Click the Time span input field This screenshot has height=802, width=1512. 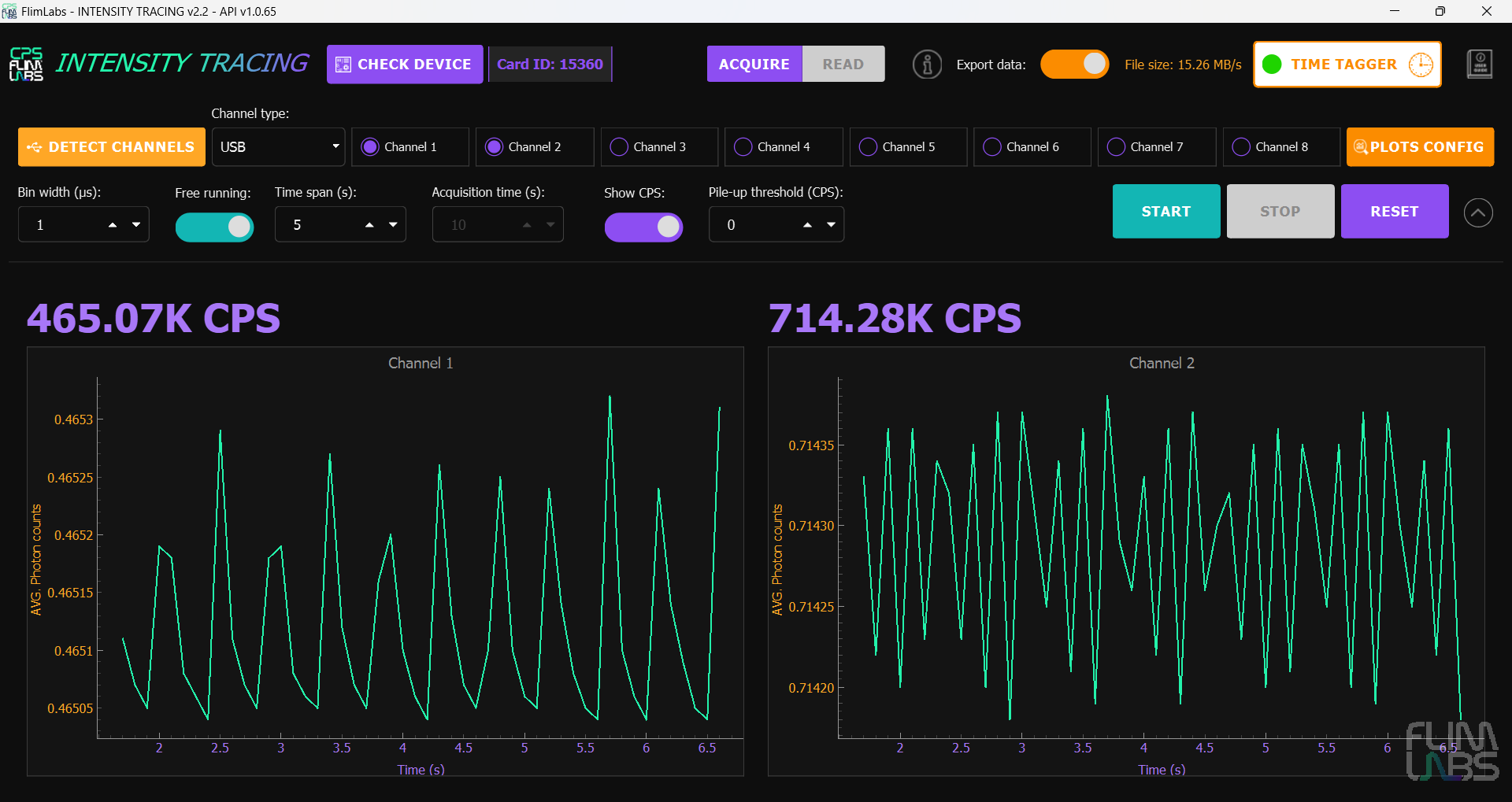pos(340,224)
